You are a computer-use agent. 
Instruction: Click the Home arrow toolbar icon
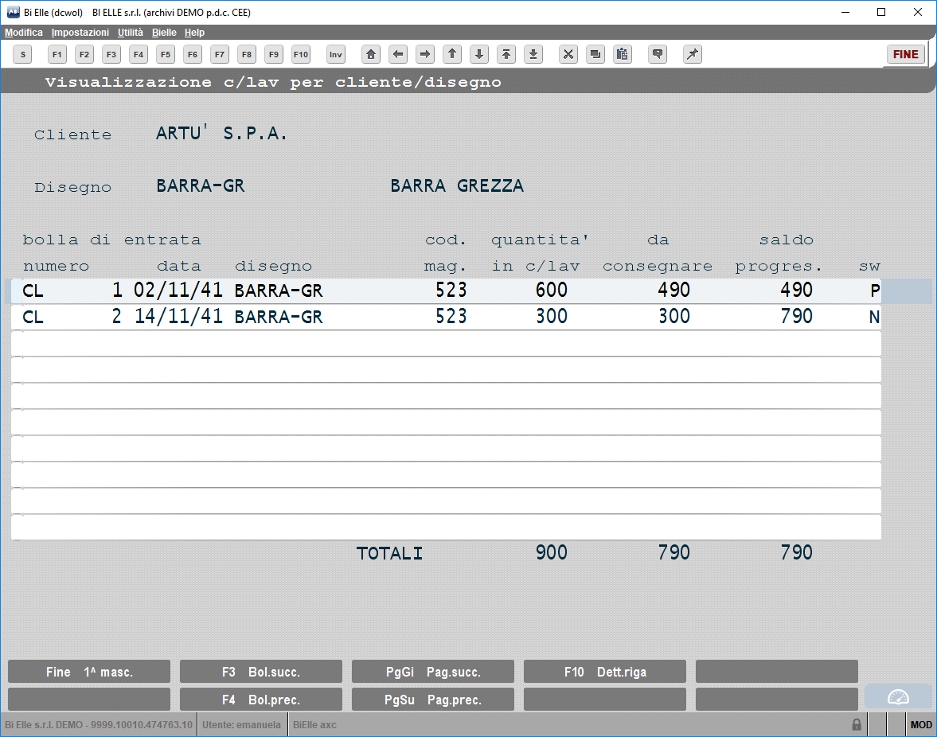371,54
